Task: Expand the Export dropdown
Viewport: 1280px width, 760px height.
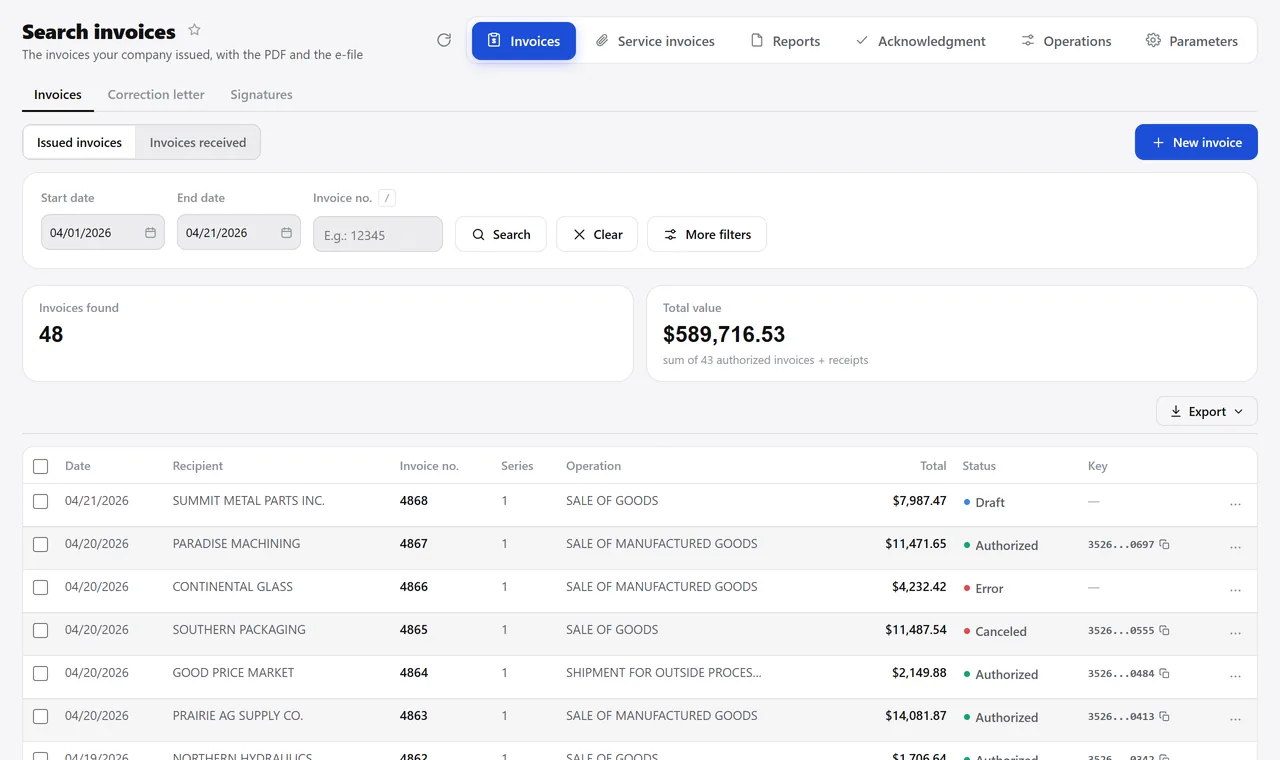Action: [1206, 411]
